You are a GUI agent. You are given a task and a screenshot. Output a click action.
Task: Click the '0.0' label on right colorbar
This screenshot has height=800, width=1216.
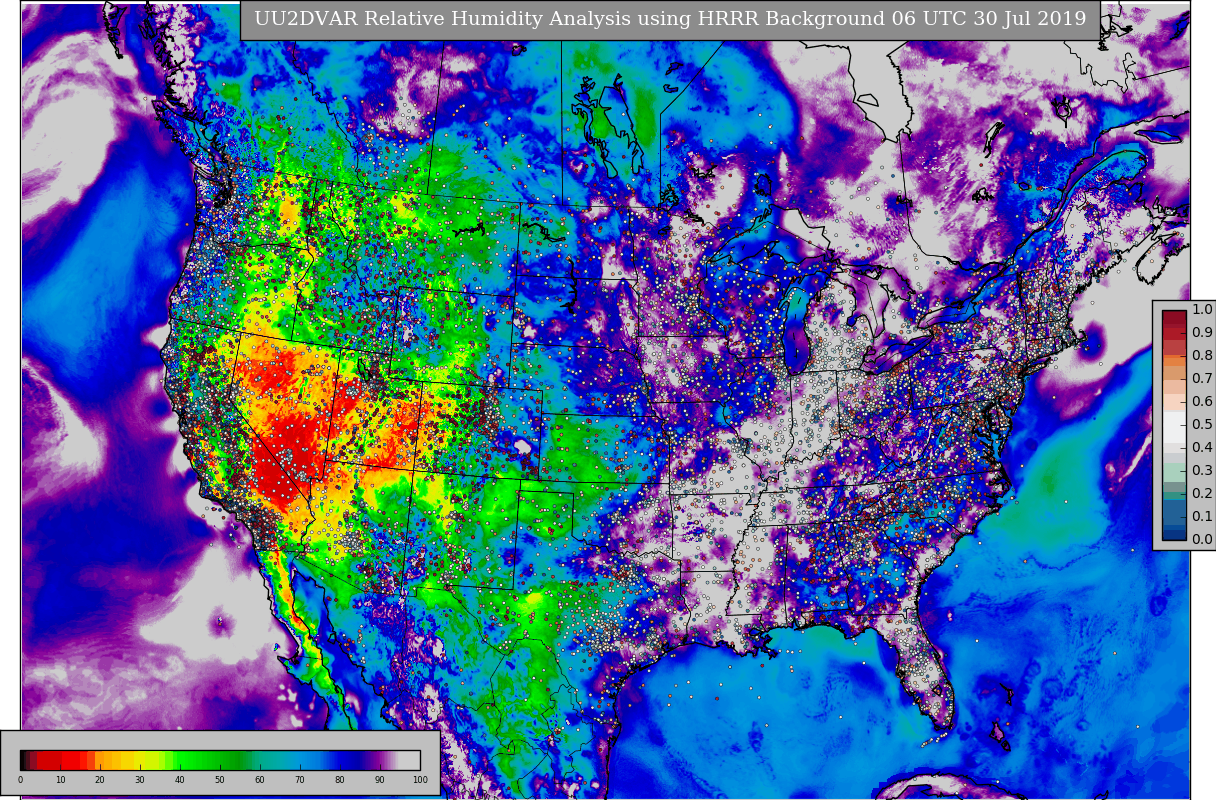click(x=1202, y=540)
